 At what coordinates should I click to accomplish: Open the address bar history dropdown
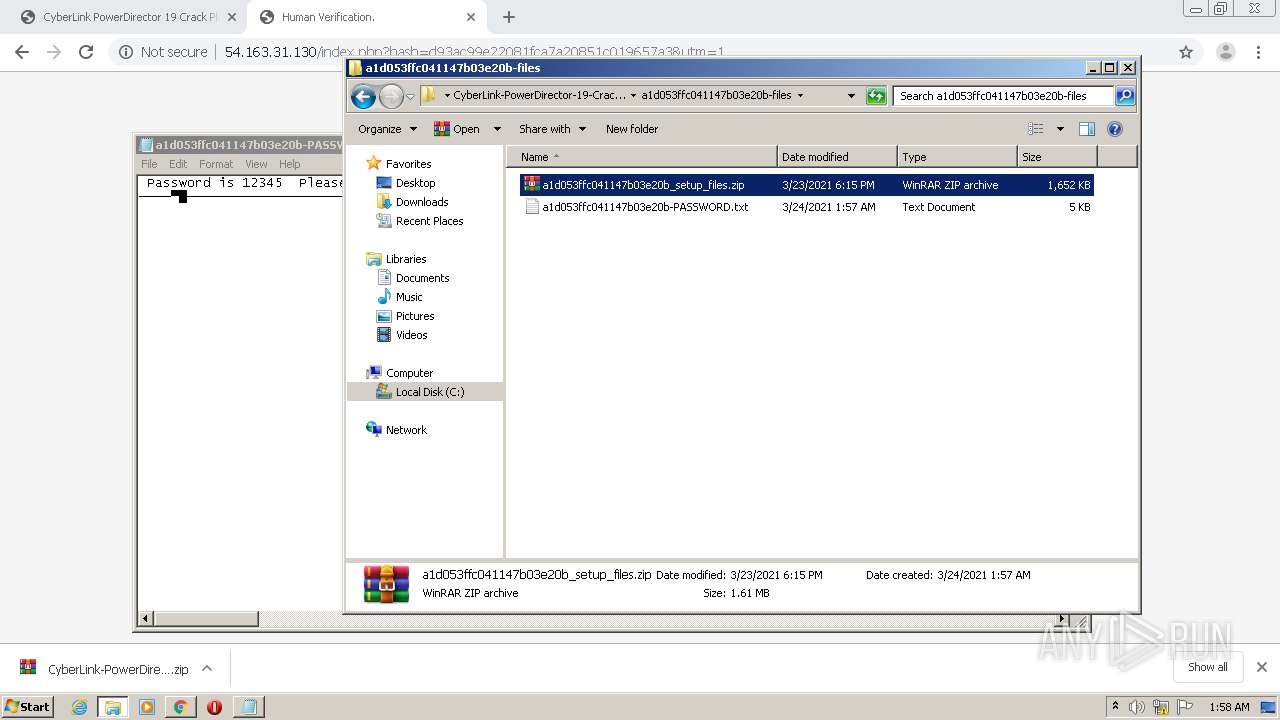click(851, 96)
